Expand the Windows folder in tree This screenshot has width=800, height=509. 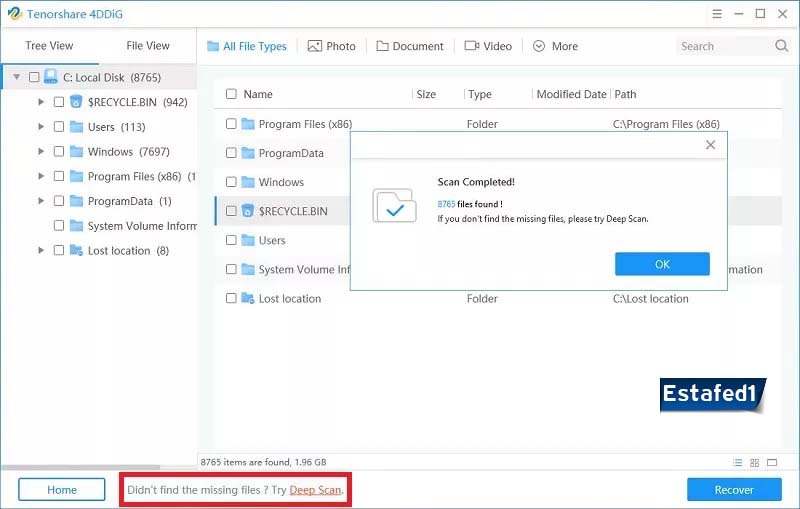(x=40, y=152)
